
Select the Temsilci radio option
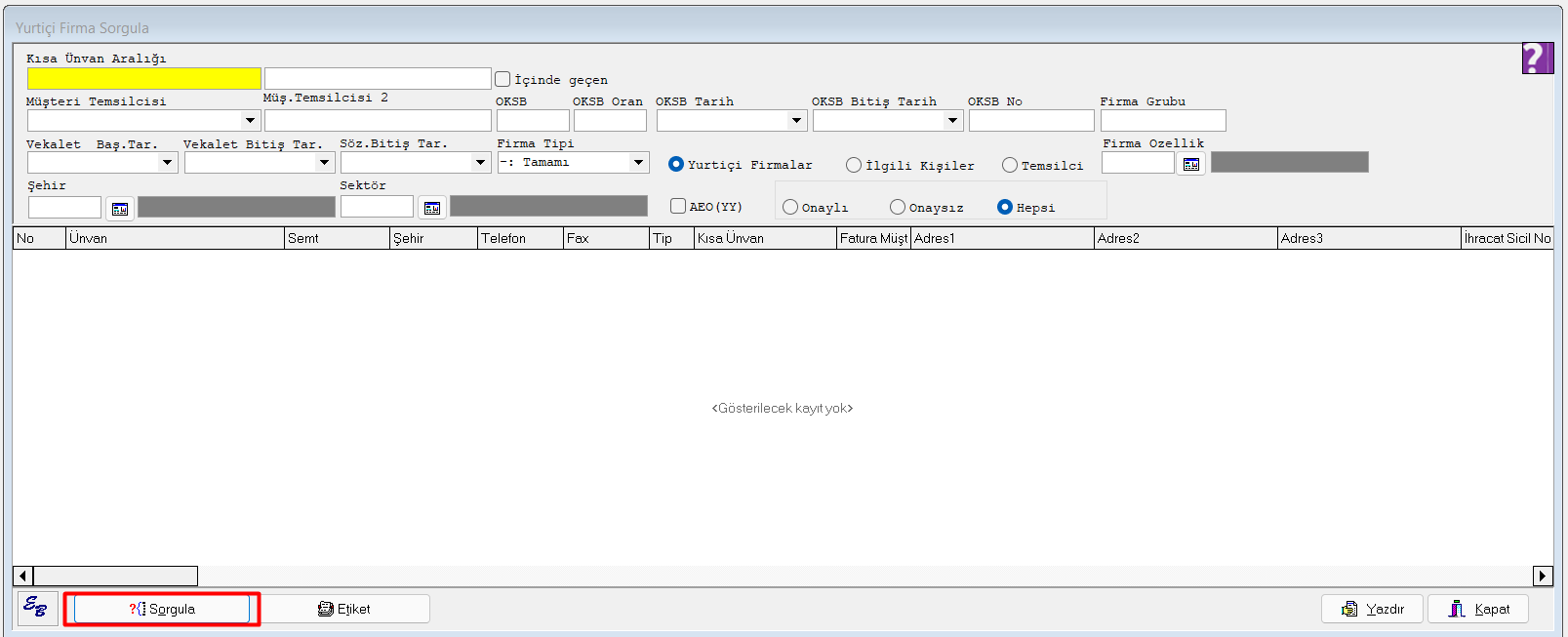click(x=1010, y=165)
